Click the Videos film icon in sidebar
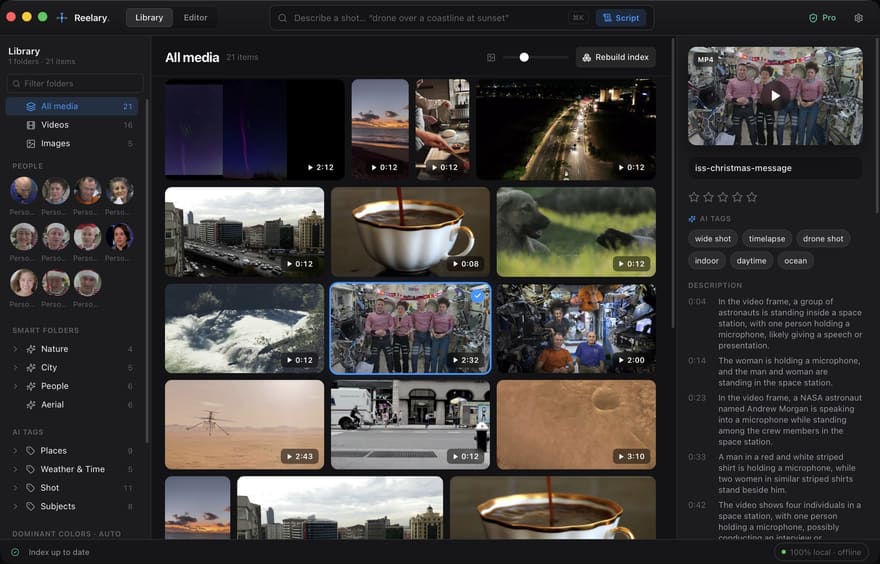 coord(31,125)
